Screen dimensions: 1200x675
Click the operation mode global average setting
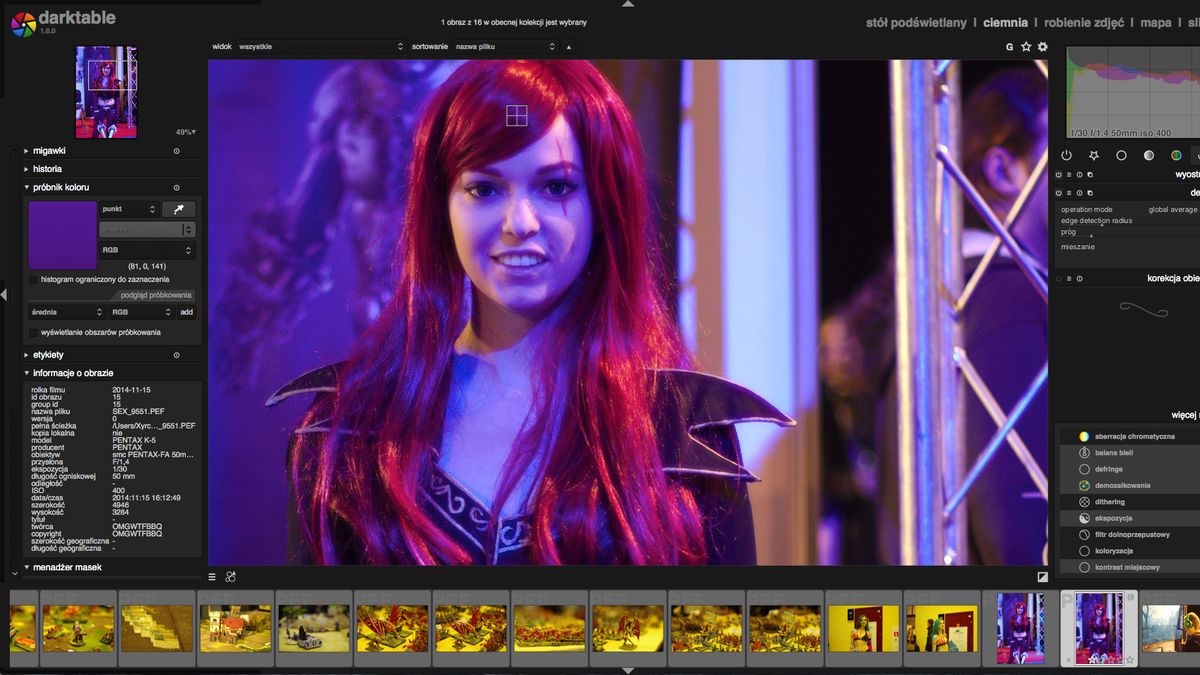pyautogui.click(x=1129, y=209)
